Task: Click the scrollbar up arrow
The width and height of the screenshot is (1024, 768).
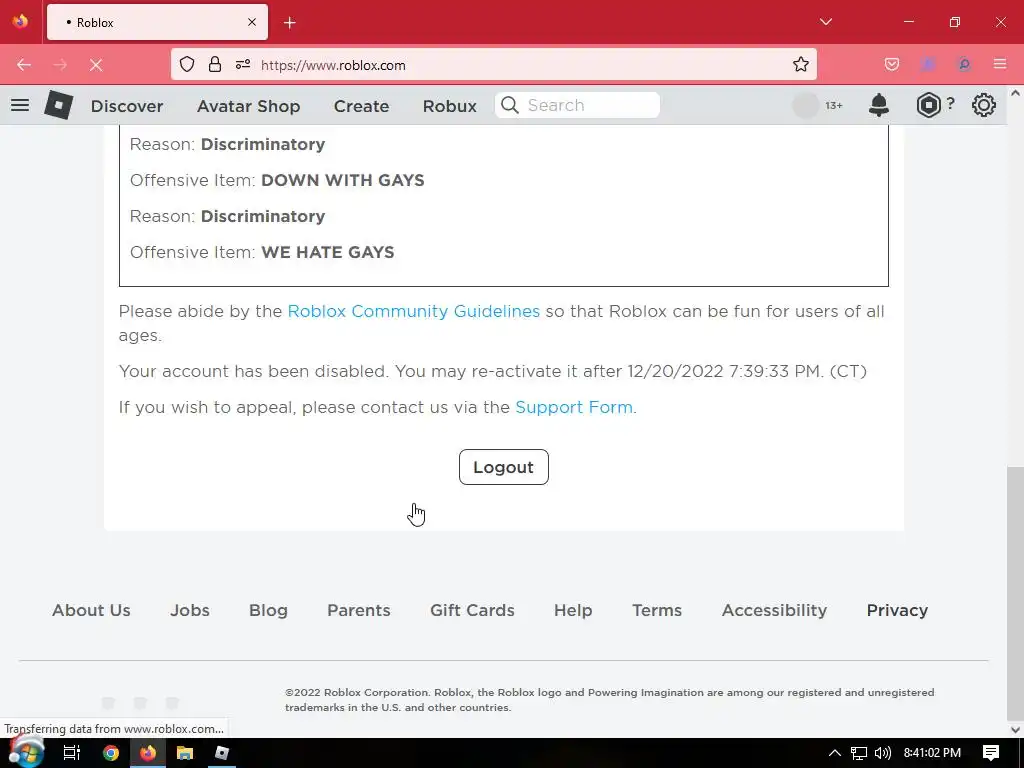Action: (1015, 93)
